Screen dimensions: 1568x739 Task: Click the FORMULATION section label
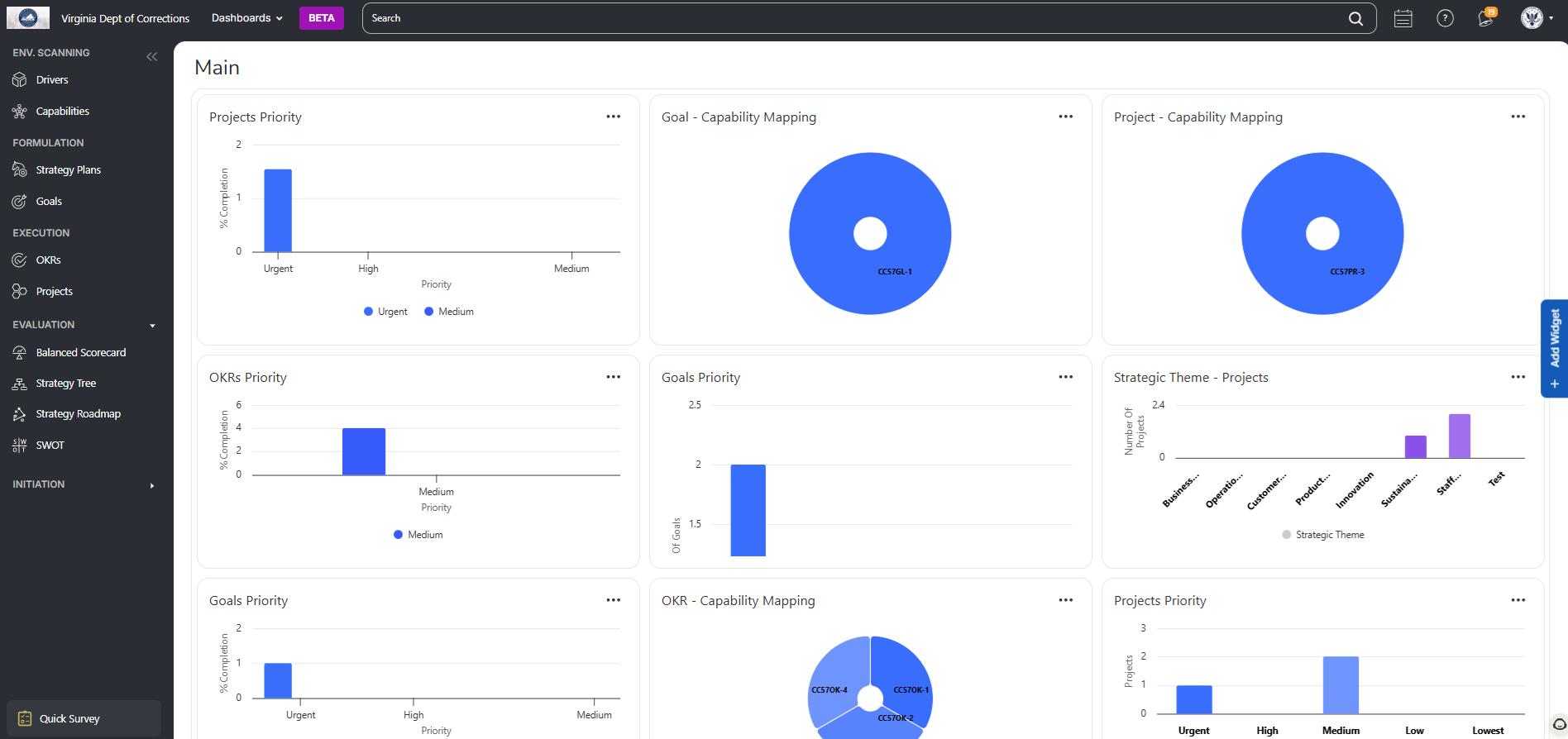(48, 143)
